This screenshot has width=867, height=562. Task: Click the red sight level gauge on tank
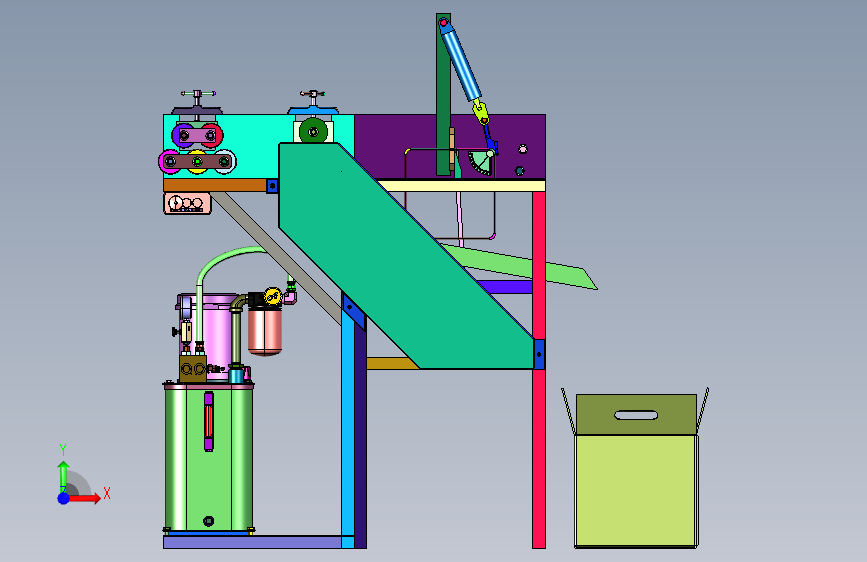(x=208, y=422)
